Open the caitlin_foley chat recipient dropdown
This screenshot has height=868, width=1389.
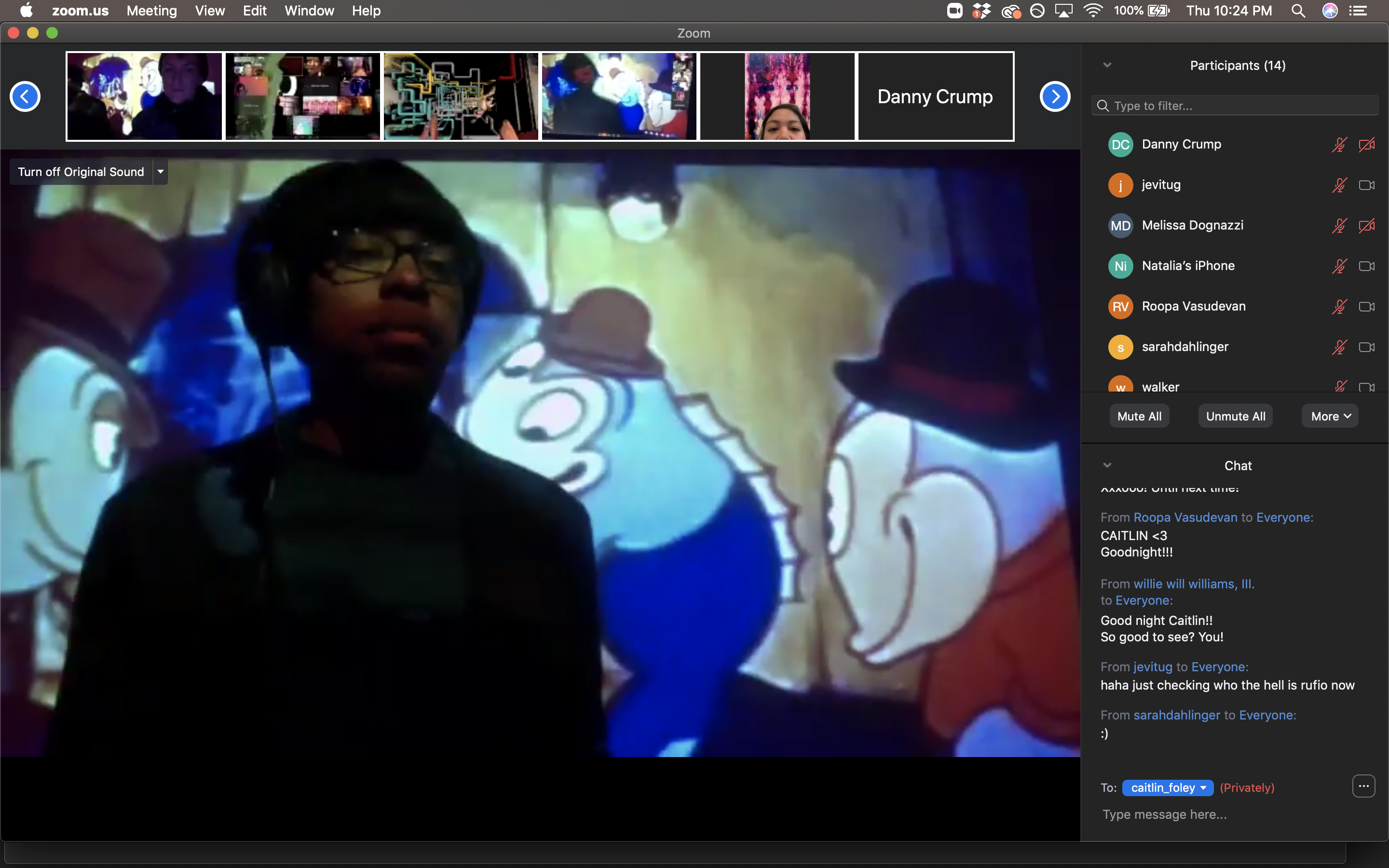click(1168, 787)
